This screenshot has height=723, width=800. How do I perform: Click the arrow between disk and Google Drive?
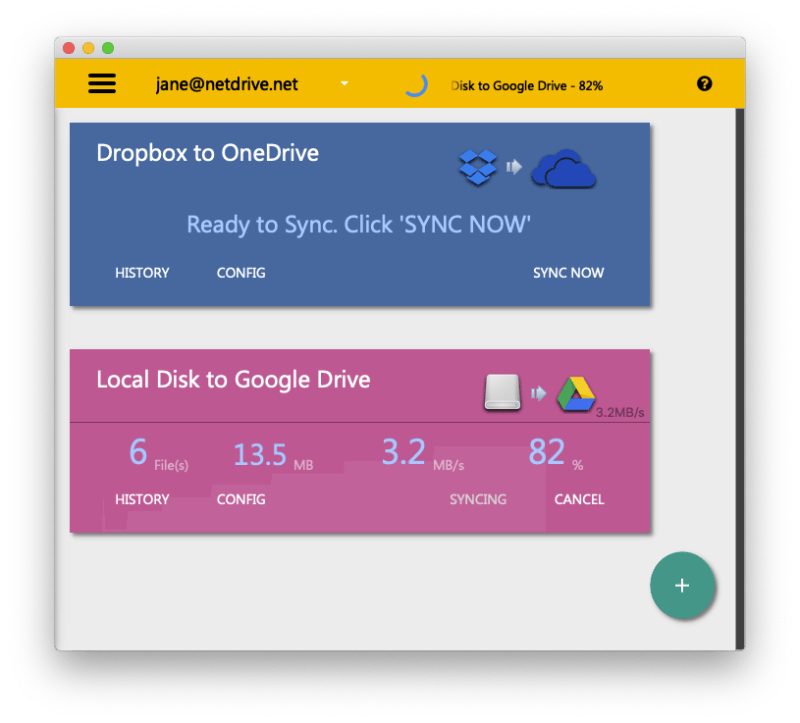[x=538, y=393]
